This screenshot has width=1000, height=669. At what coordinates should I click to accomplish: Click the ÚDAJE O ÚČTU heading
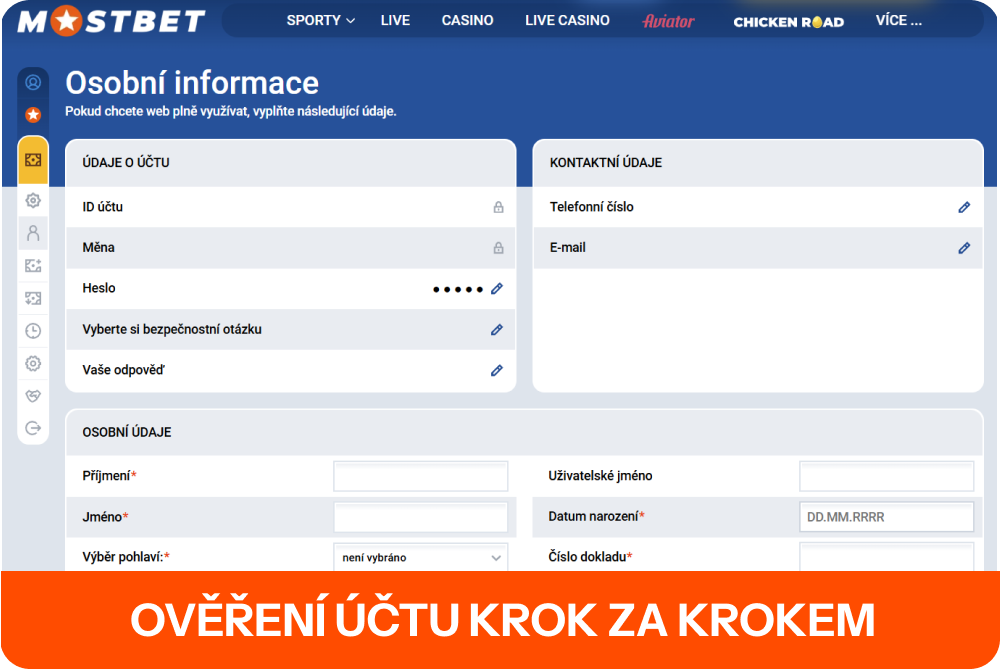tap(126, 163)
